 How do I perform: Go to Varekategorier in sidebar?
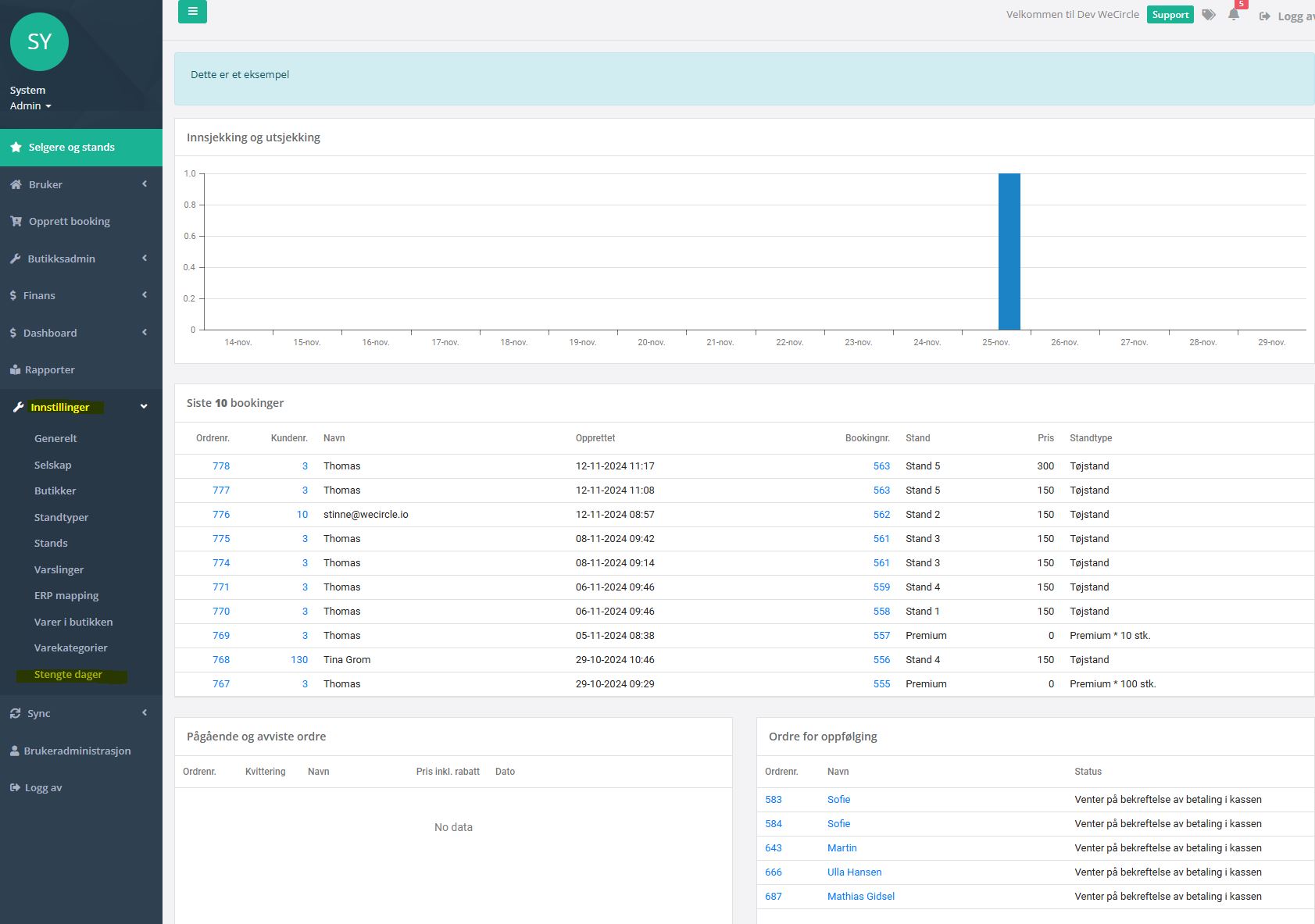(x=70, y=648)
